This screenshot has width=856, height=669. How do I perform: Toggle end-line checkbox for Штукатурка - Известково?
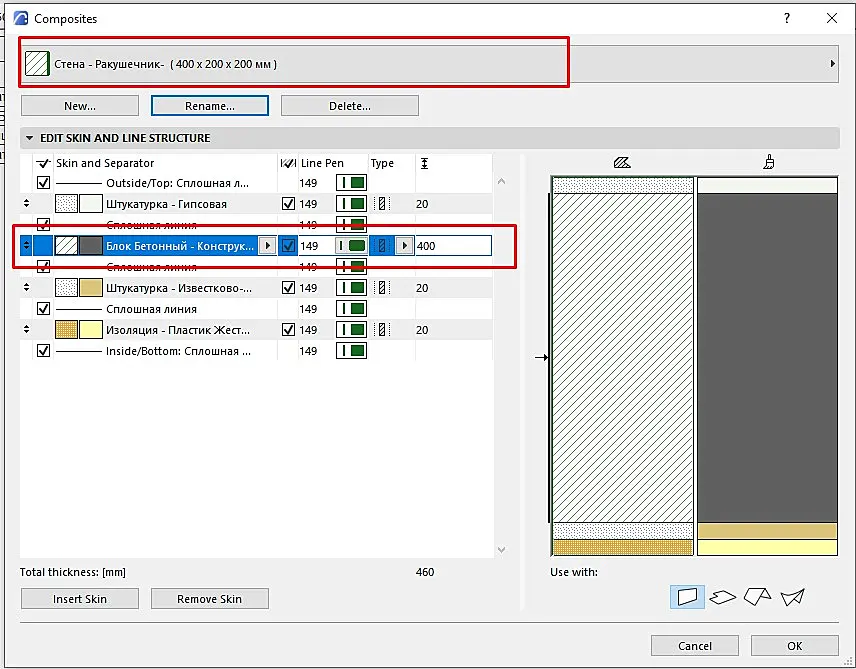[x=288, y=288]
